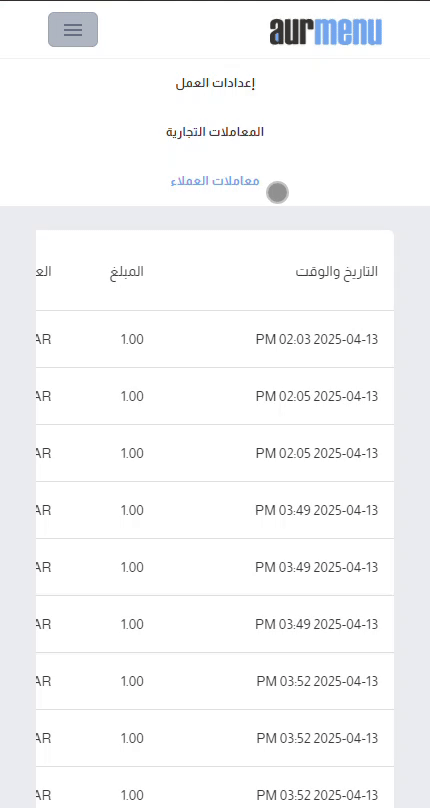Click the المبلغ column header
430x808 pixels.
pyautogui.click(x=126, y=272)
